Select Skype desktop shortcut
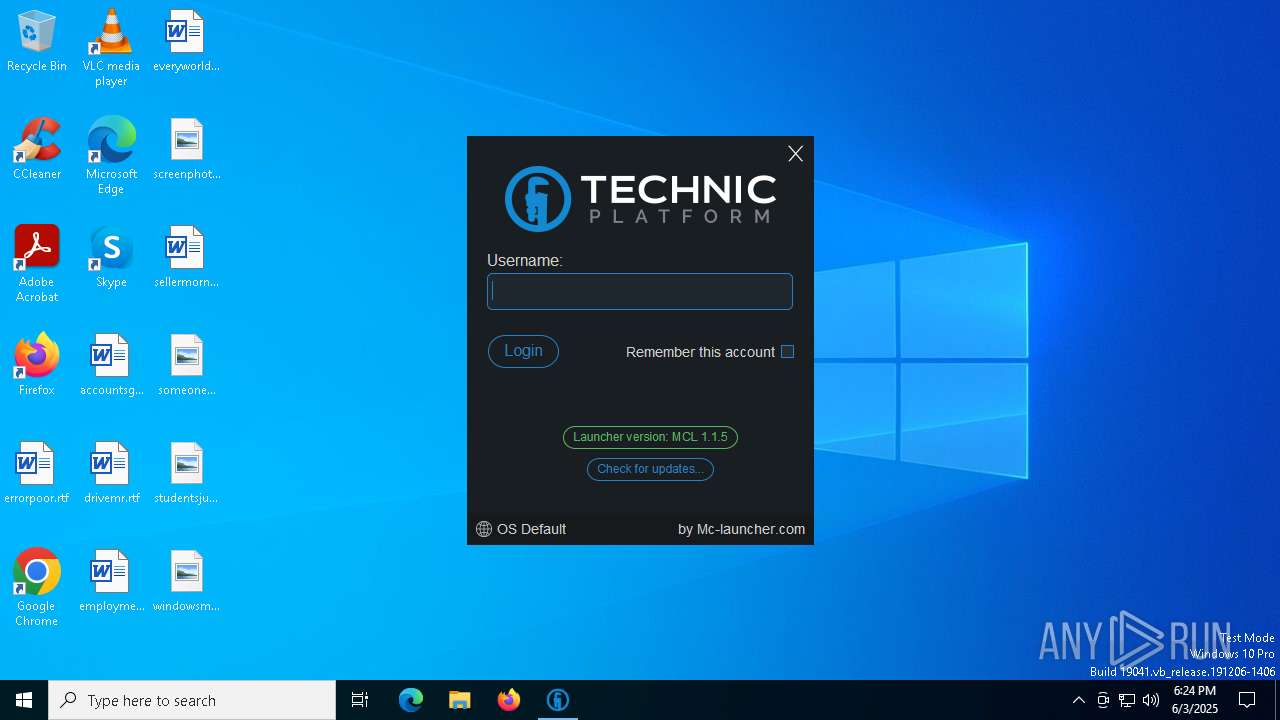Screen dimensions: 1280x720 pos(111,258)
